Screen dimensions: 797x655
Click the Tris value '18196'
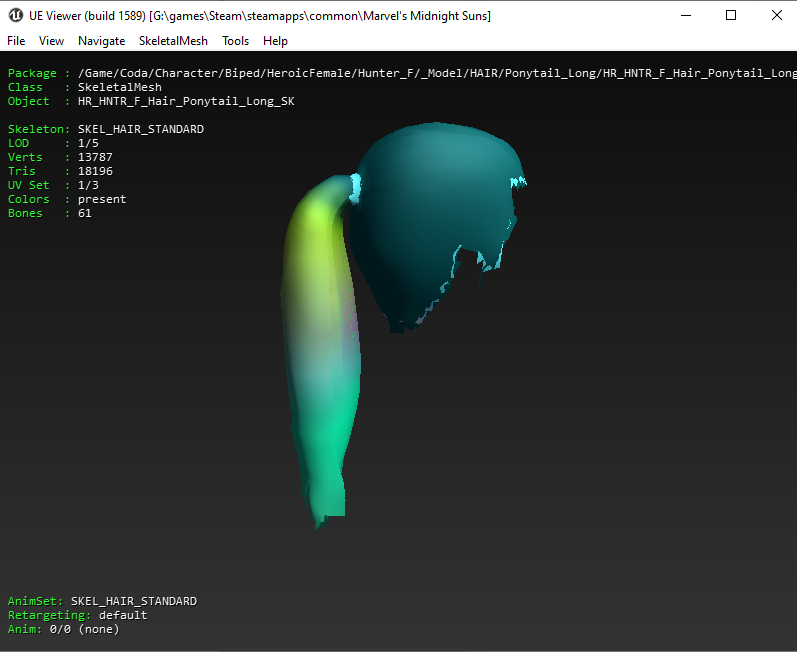[x=95, y=171]
